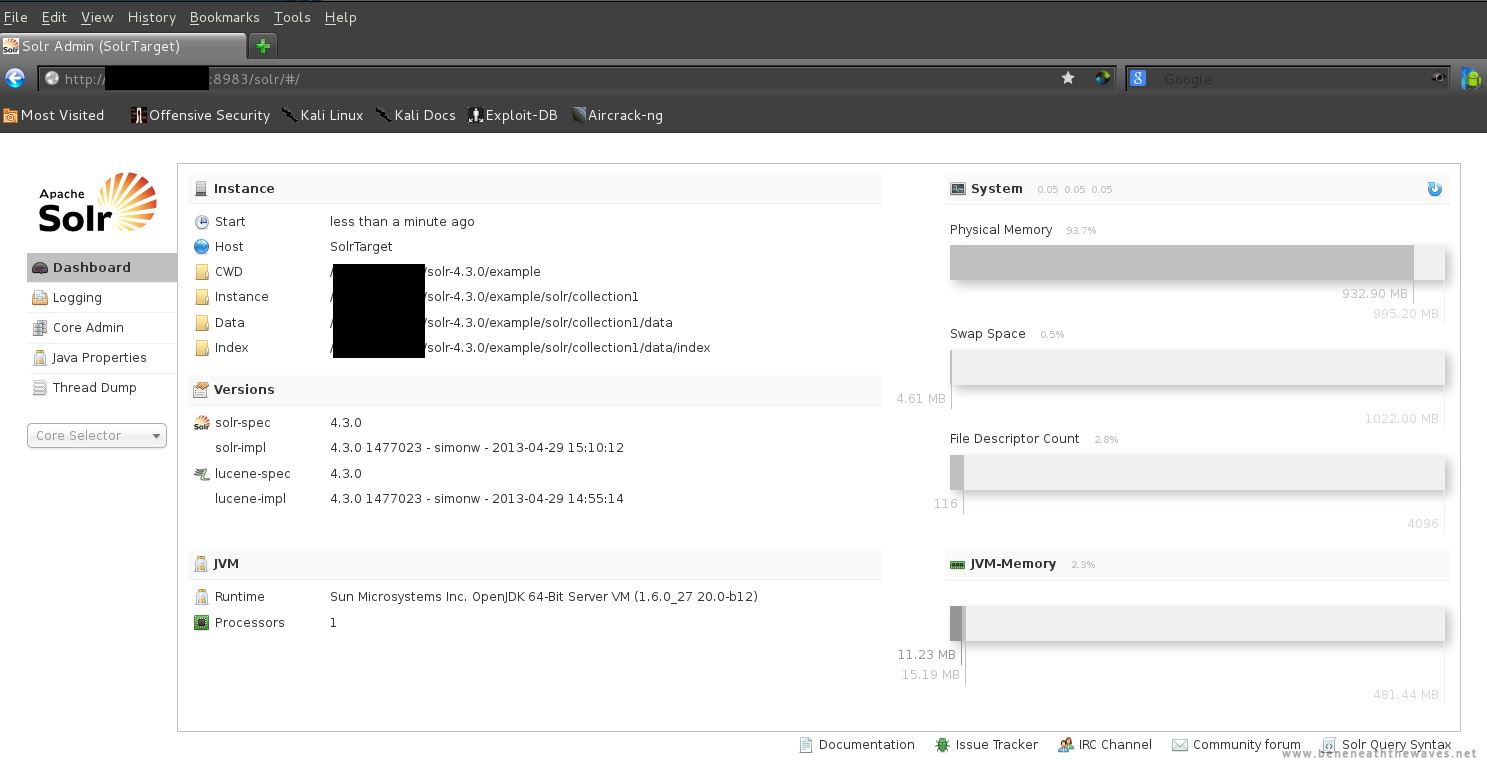Click the Android icon in toolbar
The image size is (1487, 768).
pos(1471,78)
